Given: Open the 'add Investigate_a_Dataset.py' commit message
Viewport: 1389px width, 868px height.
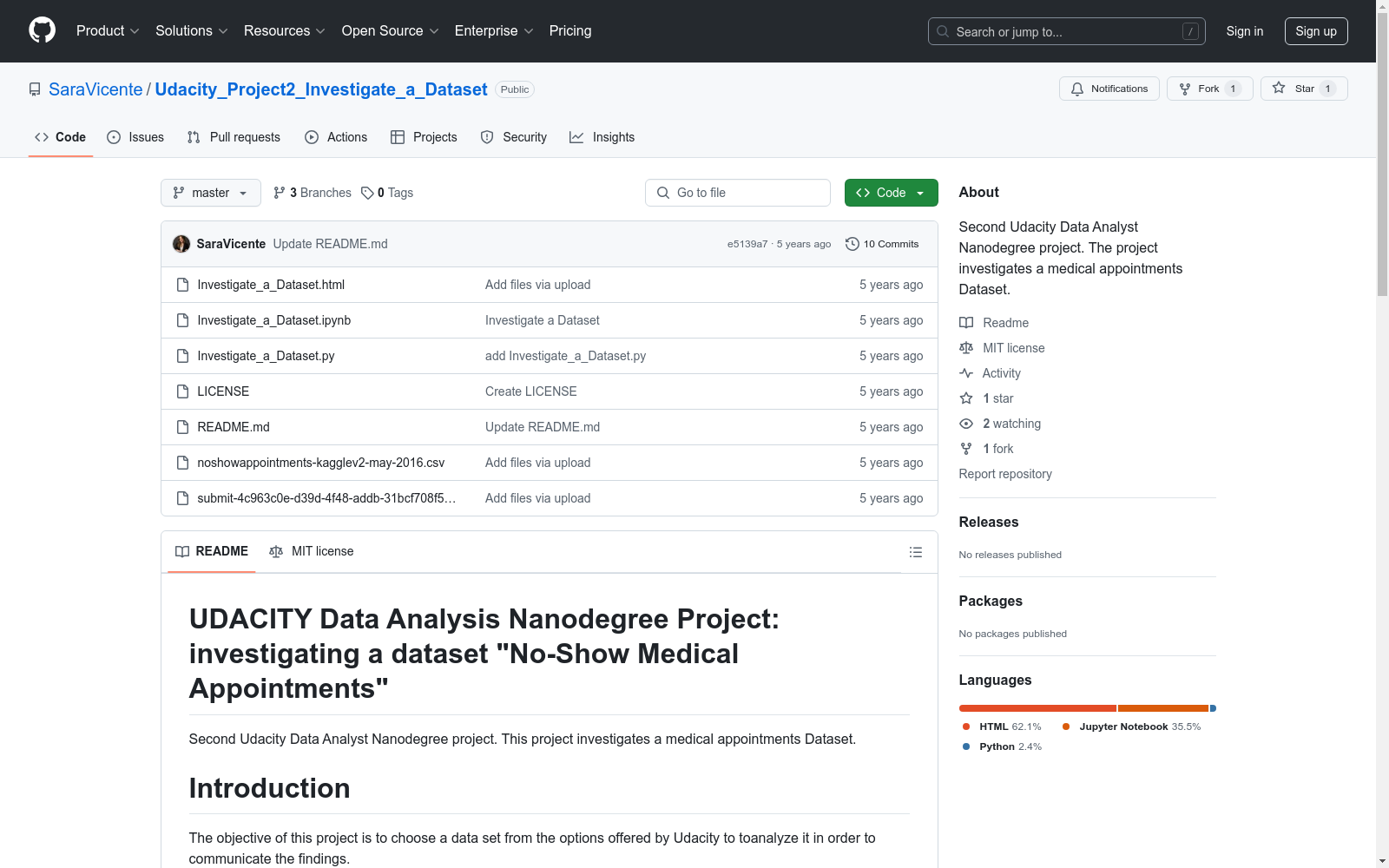Looking at the screenshot, I should [566, 356].
